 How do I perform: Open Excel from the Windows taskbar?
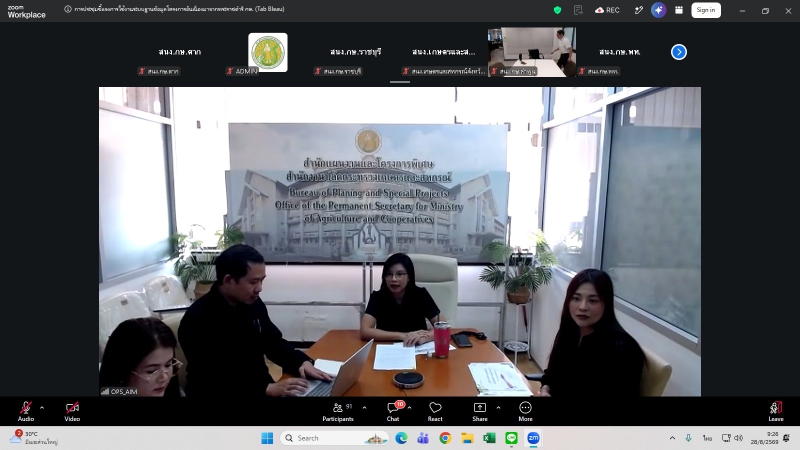click(489, 438)
